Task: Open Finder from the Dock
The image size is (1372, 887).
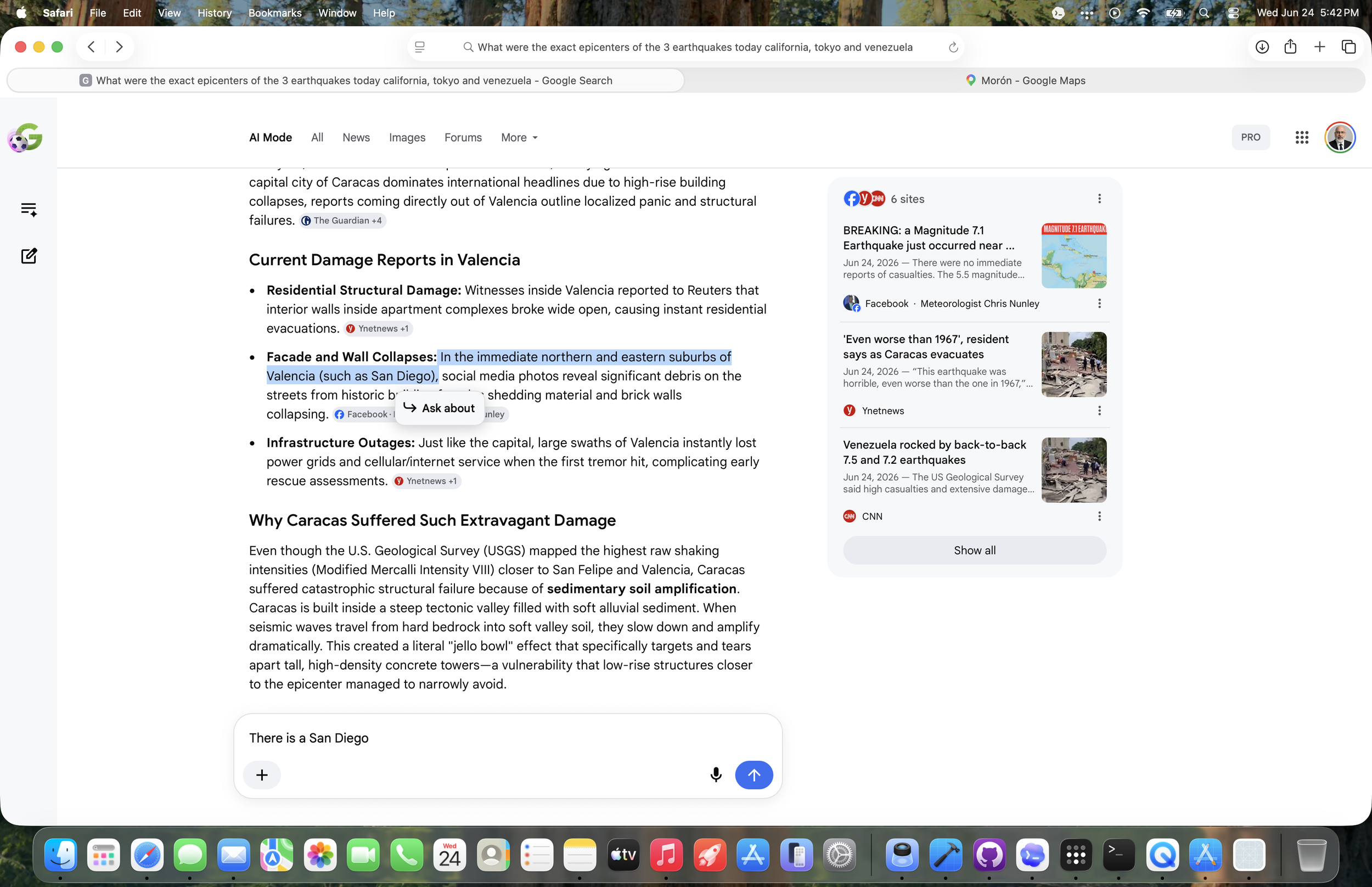Action: (x=60, y=855)
